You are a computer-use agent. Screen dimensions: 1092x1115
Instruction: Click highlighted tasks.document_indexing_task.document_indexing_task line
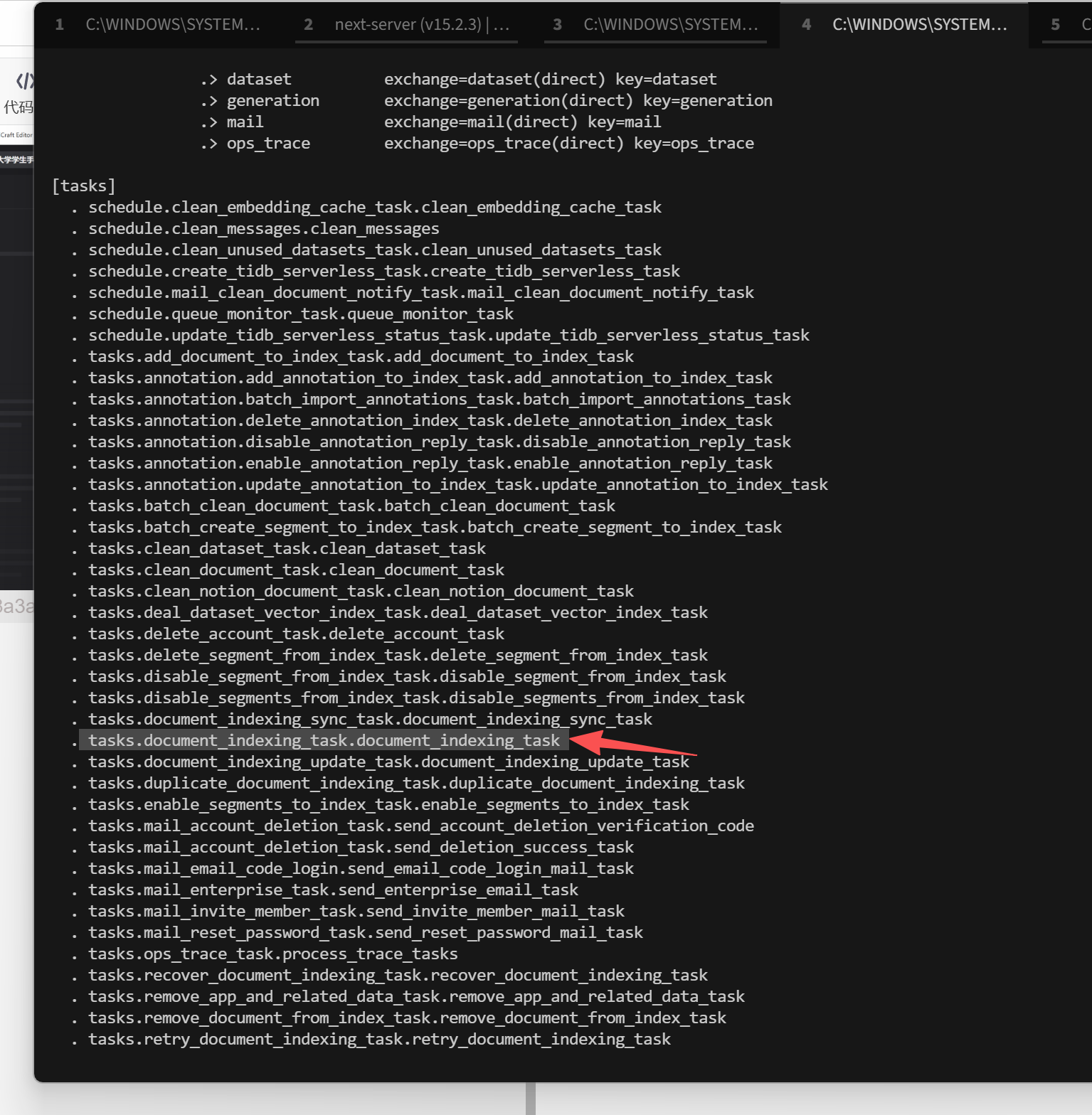click(324, 740)
